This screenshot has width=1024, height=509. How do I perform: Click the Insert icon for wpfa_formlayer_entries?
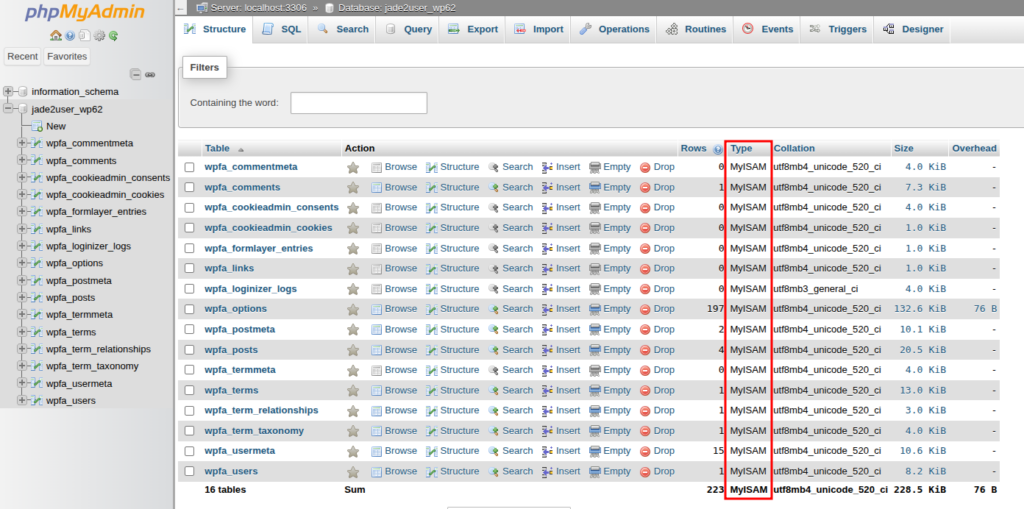tap(548, 249)
